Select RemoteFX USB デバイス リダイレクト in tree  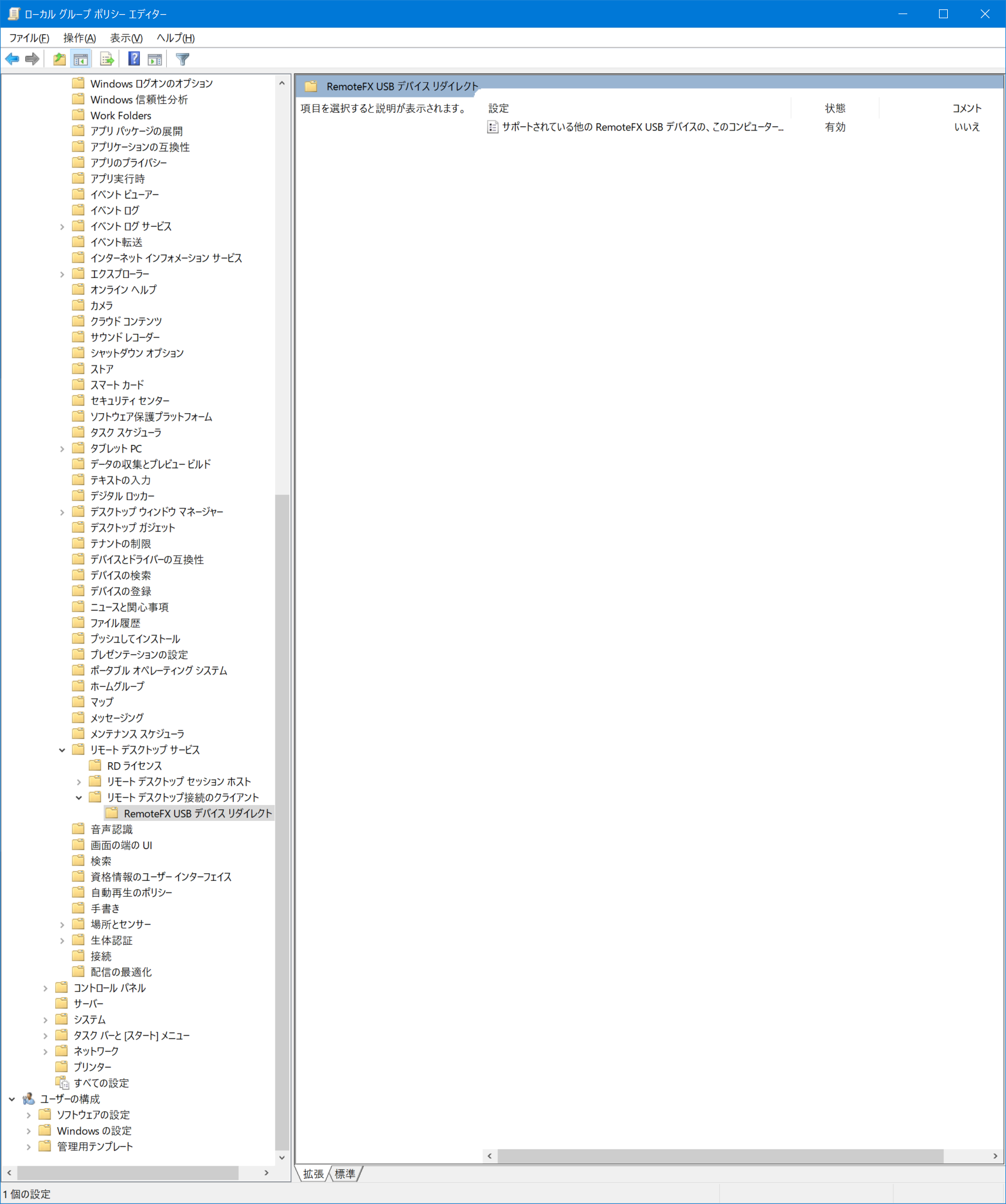click(x=197, y=813)
